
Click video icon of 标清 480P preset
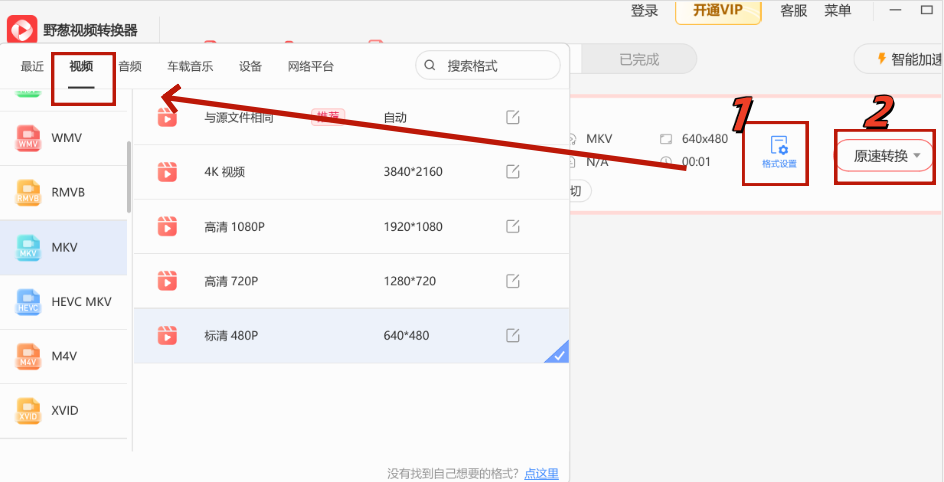click(x=167, y=335)
